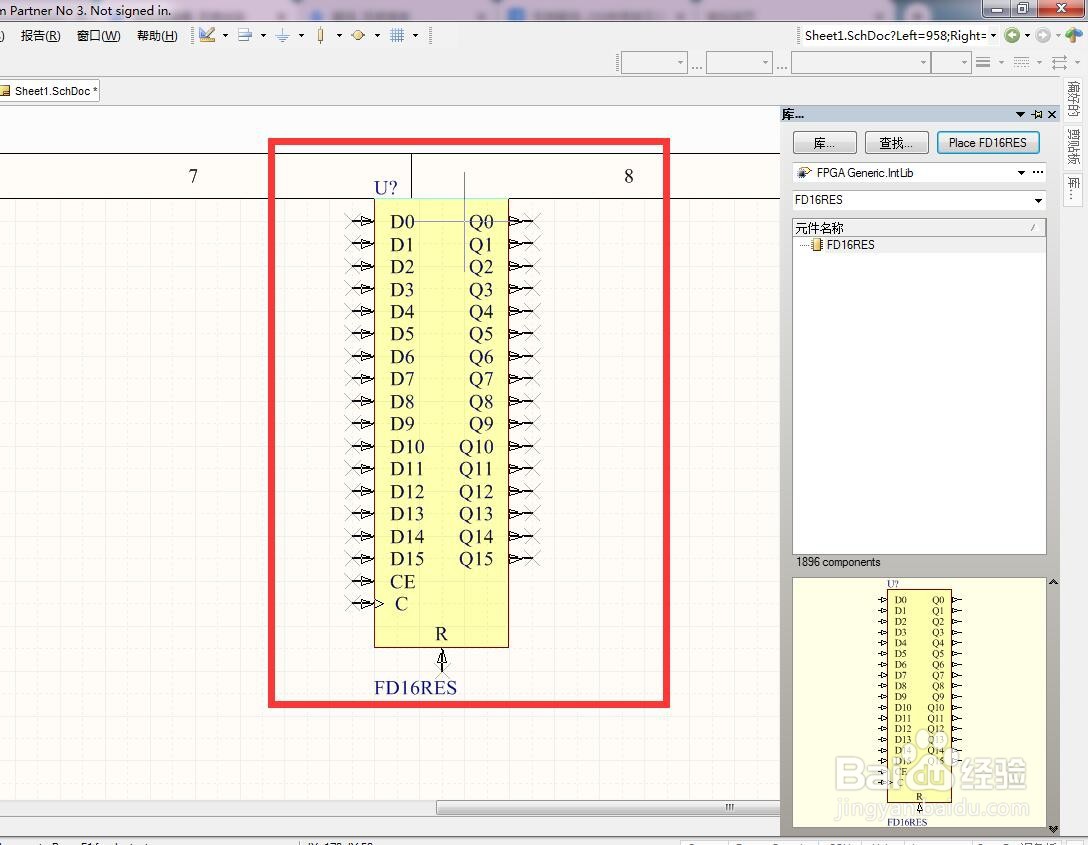Click the Sheet1.SchDoc address field
Image resolution: width=1088 pixels, height=845 pixels.
coord(894,35)
